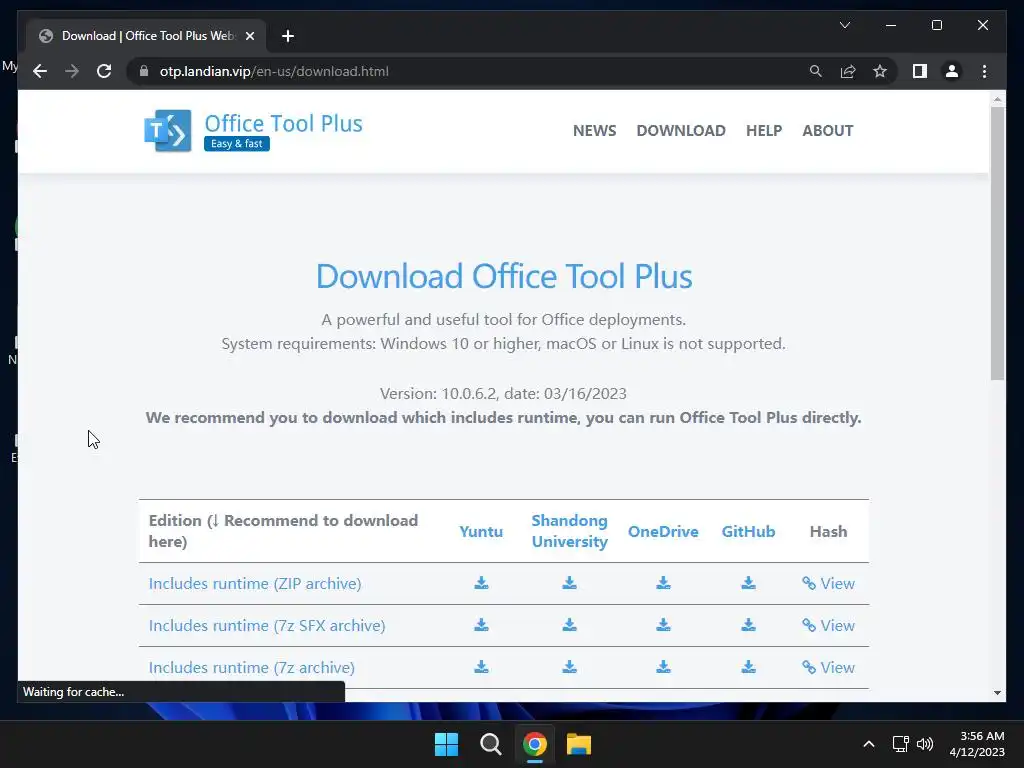This screenshot has height=768, width=1024.
Task: Share this page icon
Action: (x=848, y=71)
